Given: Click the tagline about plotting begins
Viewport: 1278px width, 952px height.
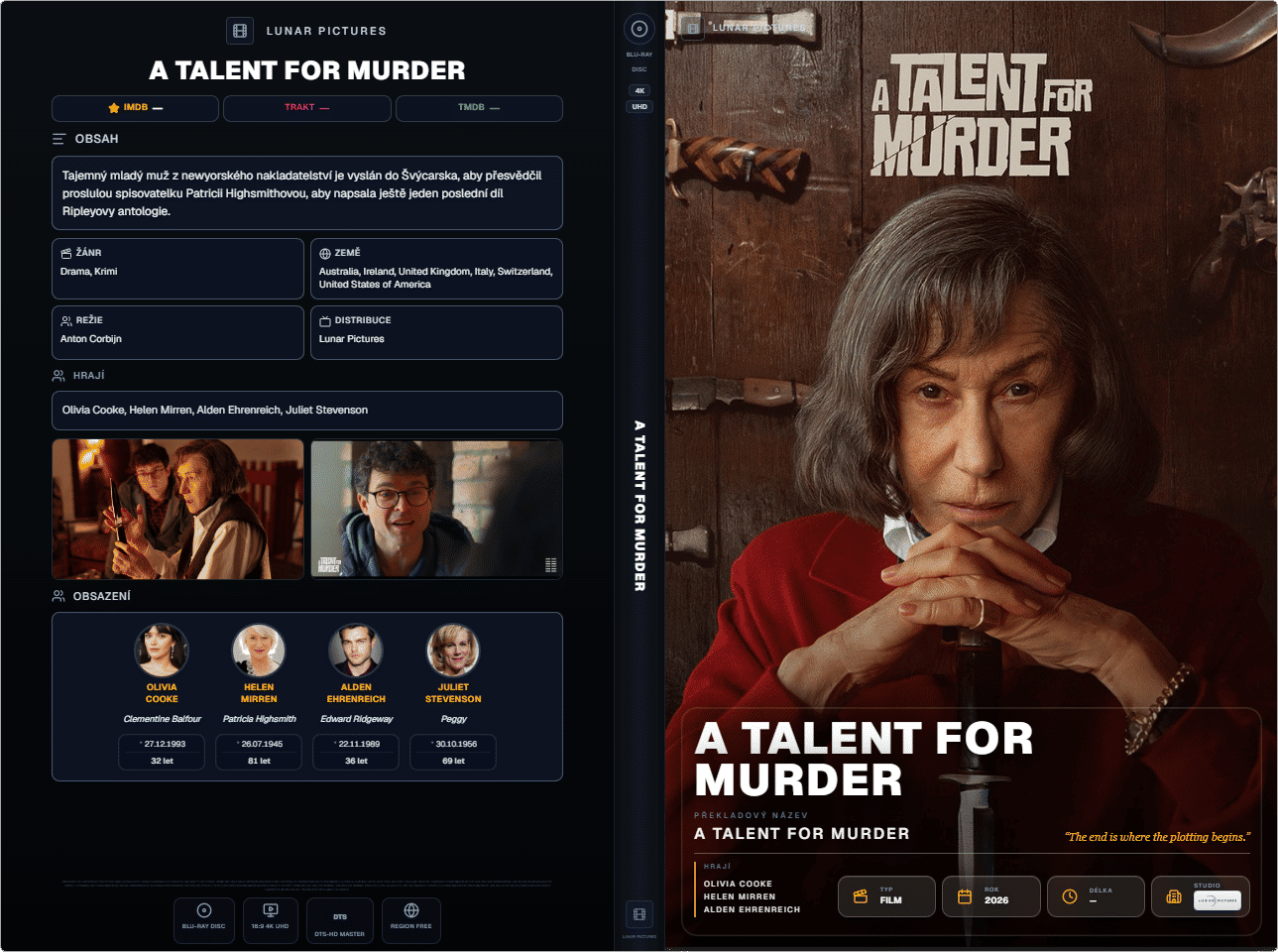Looking at the screenshot, I should click(x=1158, y=837).
